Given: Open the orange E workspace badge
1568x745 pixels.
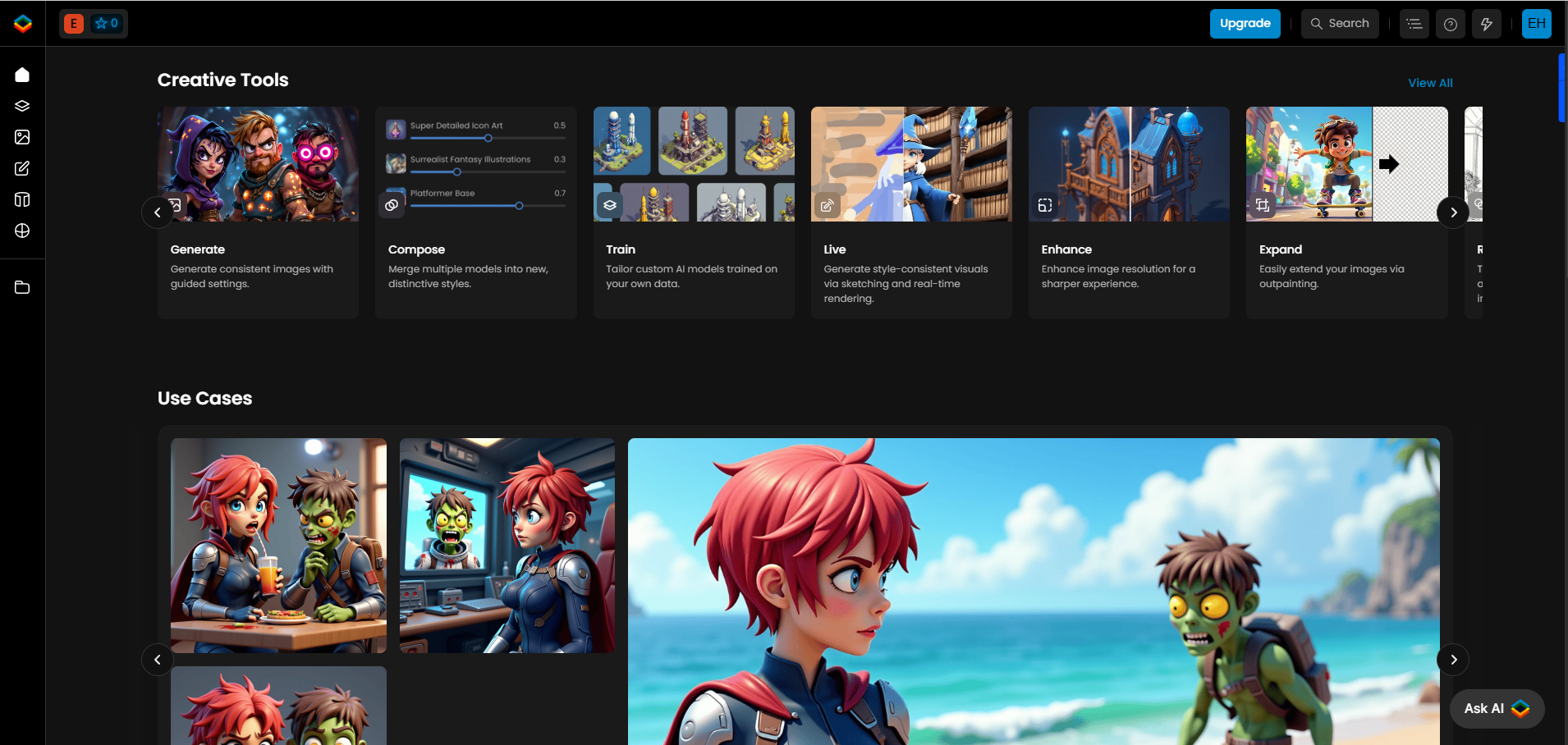Looking at the screenshot, I should pos(74,24).
